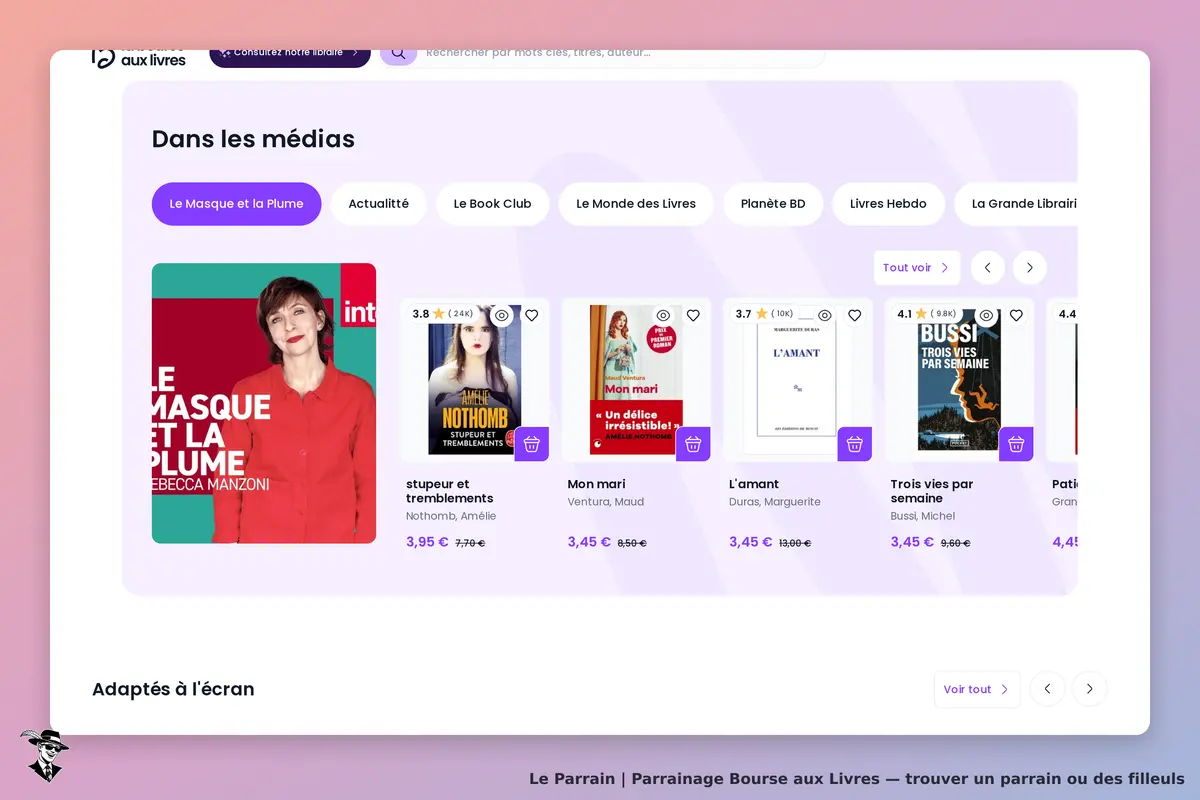Click the 3.7 star rating badge
The height and width of the screenshot is (800, 1200).
pyautogui.click(x=764, y=314)
